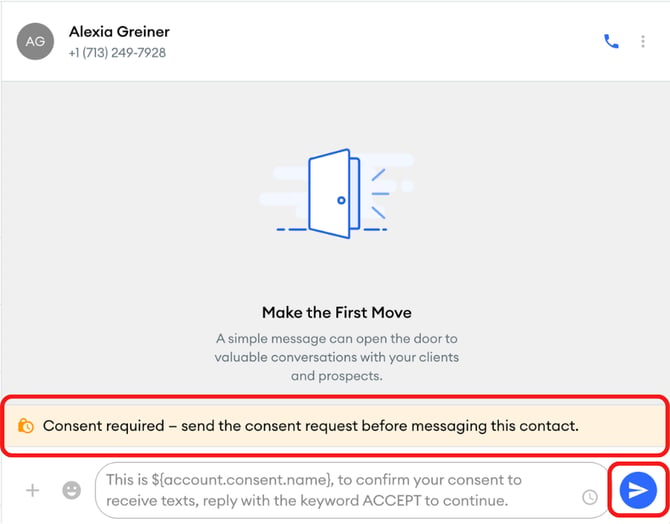Screen dimensions: 670x524
Task: Open the plus attachment menu
Action: 32,490
